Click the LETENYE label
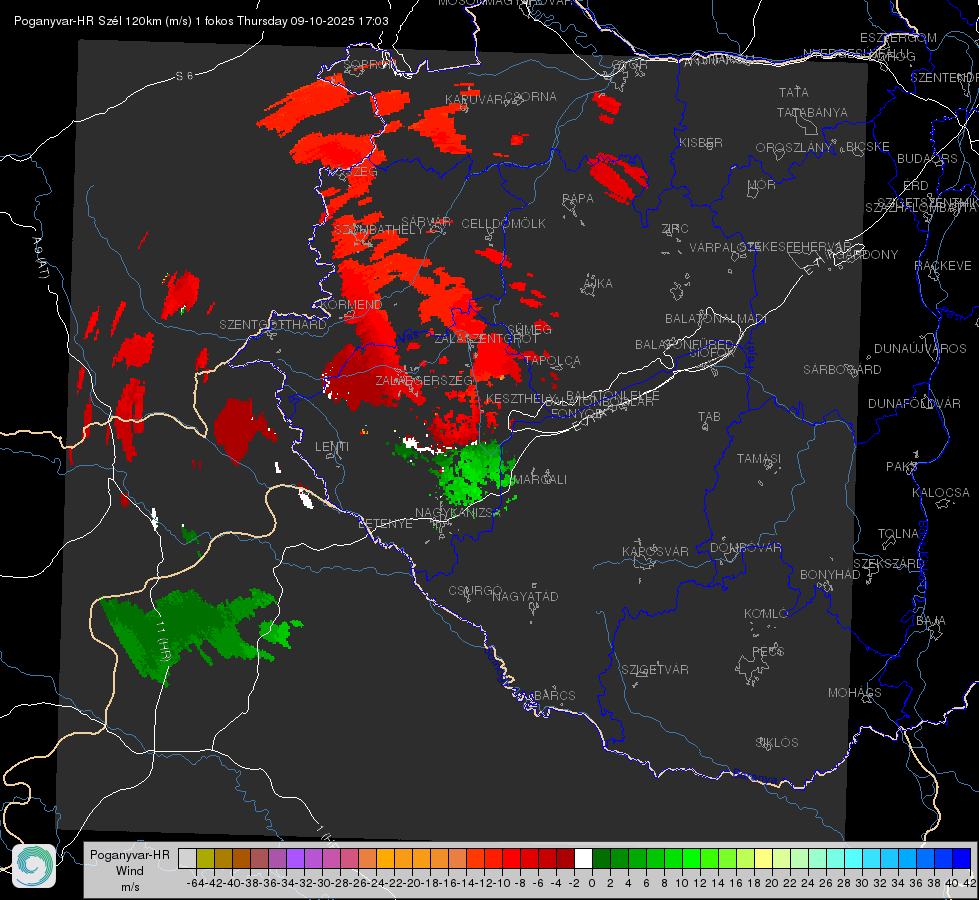The width and height of the screenshot is (979, 900). click(x=385, y=523)
